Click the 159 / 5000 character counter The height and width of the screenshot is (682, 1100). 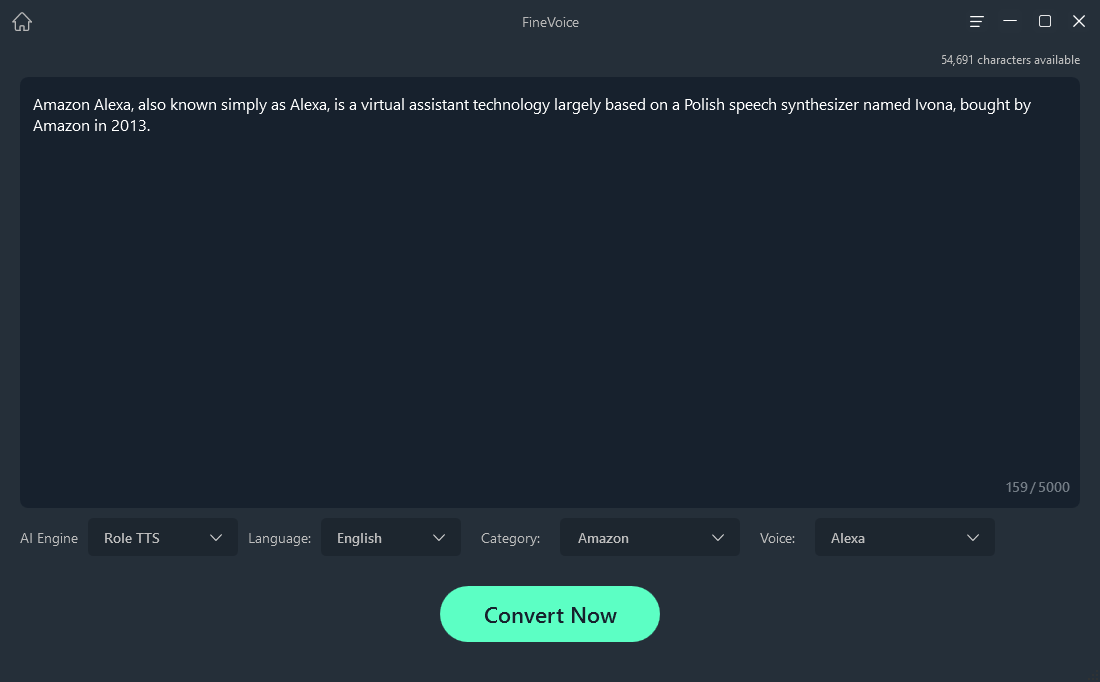[x=1038, y=487]
